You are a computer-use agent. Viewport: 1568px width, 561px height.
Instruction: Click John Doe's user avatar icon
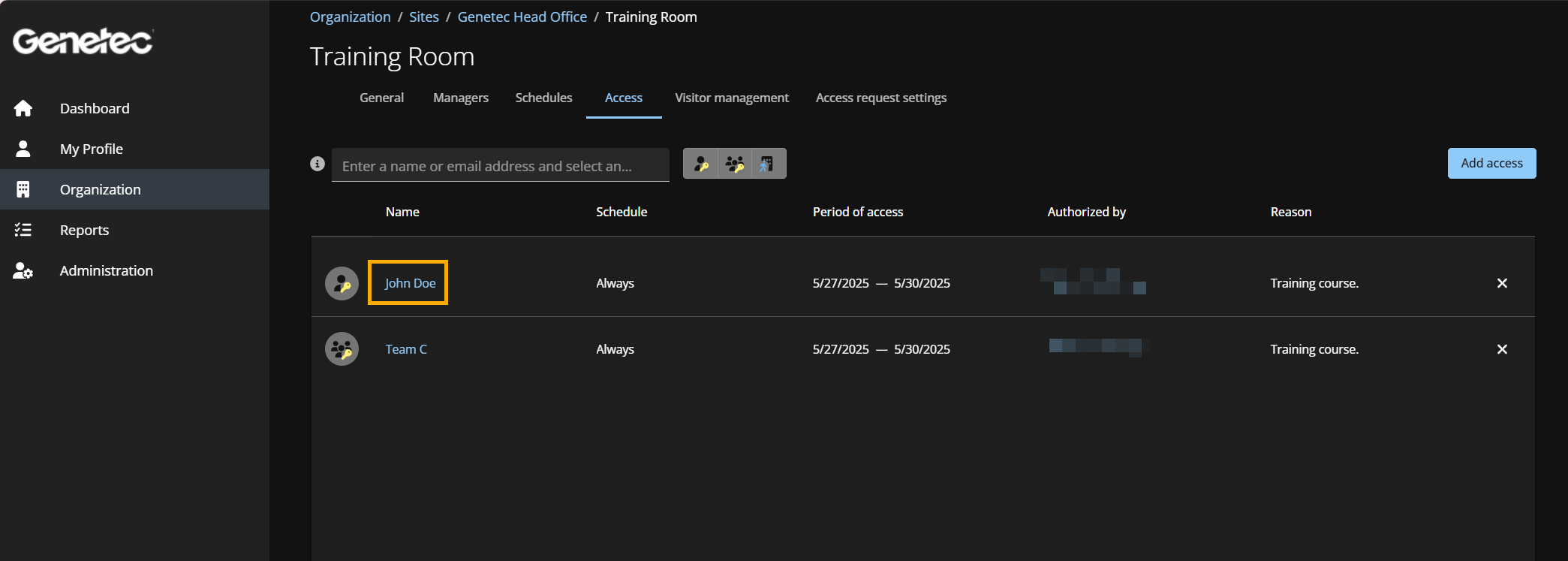point(342,284)
